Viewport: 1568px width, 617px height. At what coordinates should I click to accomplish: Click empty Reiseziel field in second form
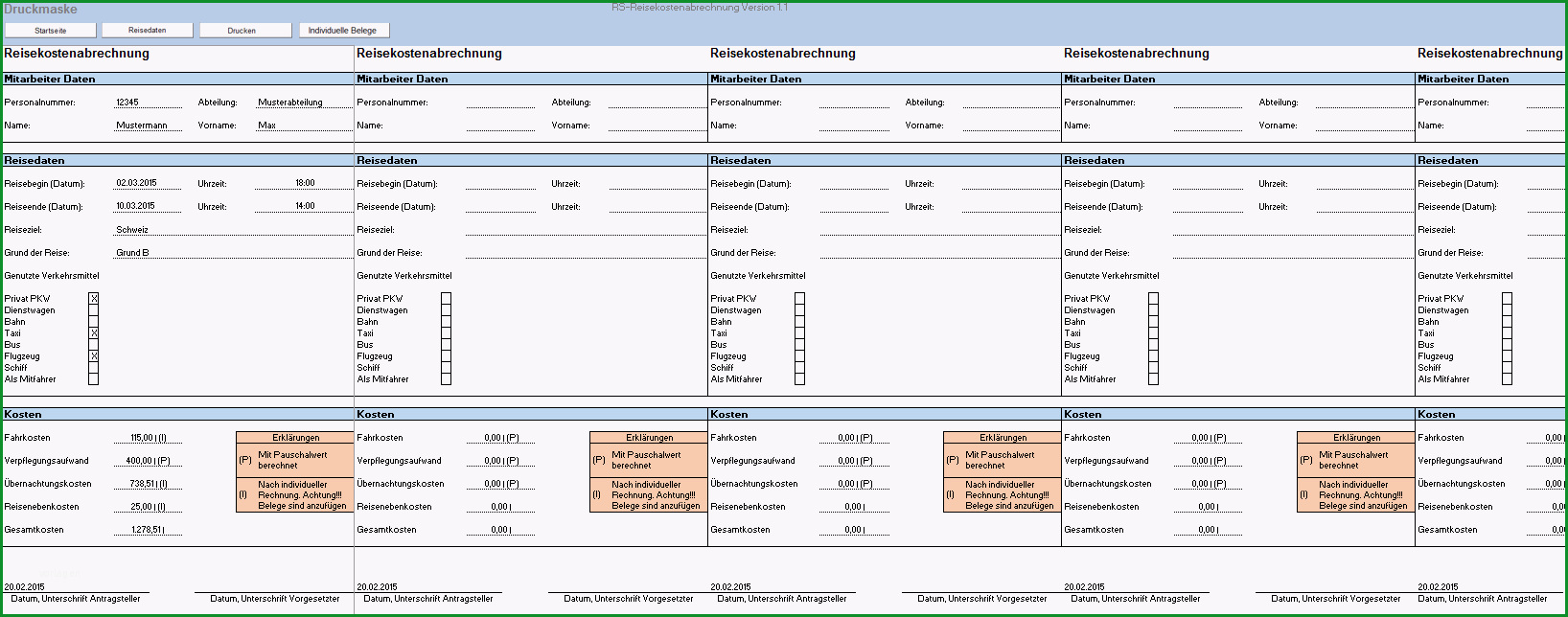[586, 230]
